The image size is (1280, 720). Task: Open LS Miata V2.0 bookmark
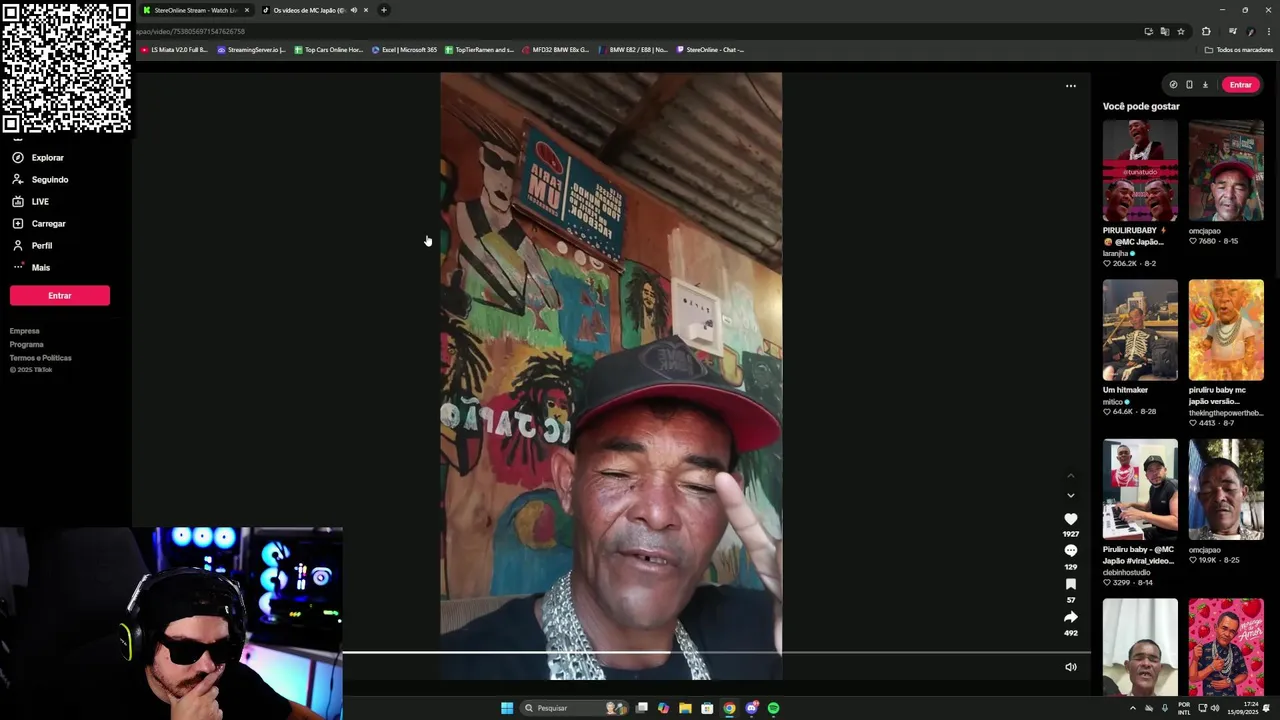pos(175,50)
